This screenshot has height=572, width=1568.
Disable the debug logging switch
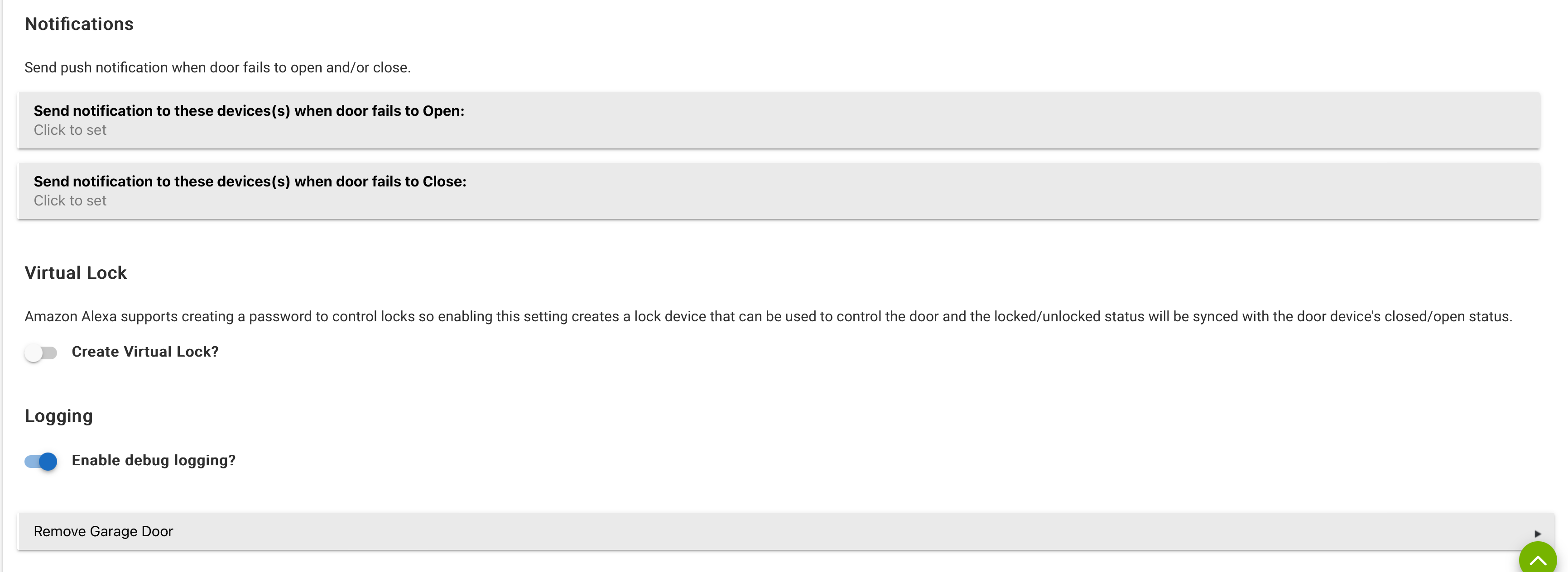coord(41,462)
